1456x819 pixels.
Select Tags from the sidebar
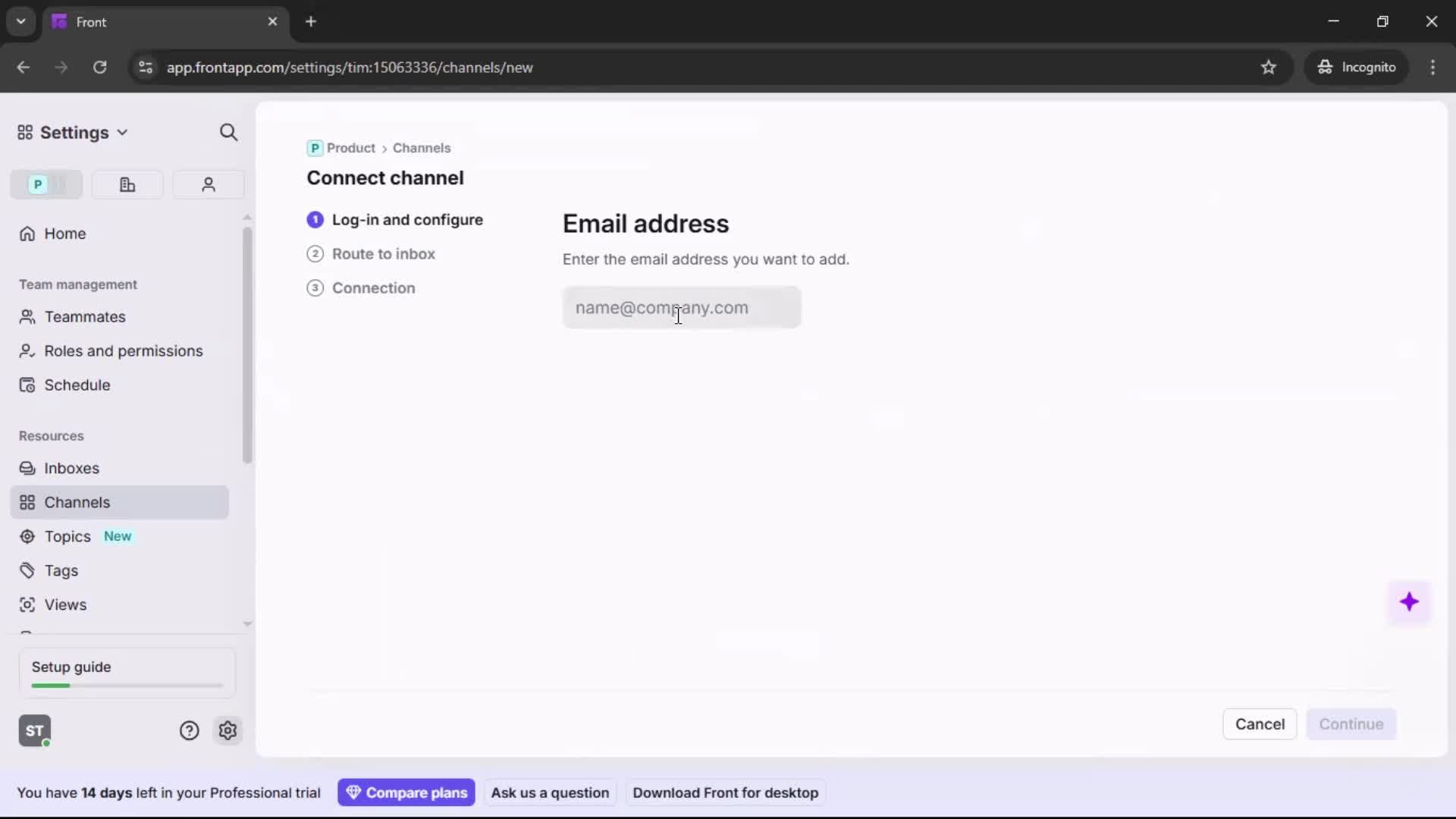coord(61,570)
